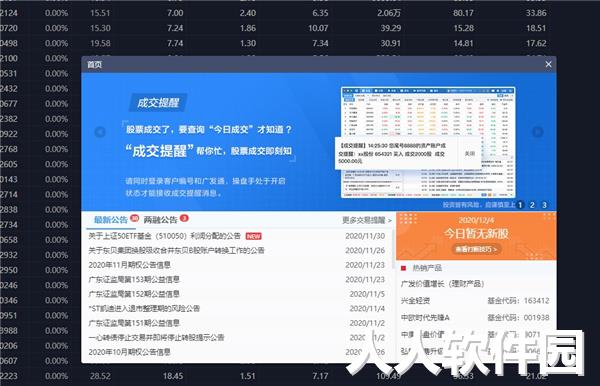
Task: Open *ST凯迪 退市整理期 risk announcement
Action: [x=144, y=308]
